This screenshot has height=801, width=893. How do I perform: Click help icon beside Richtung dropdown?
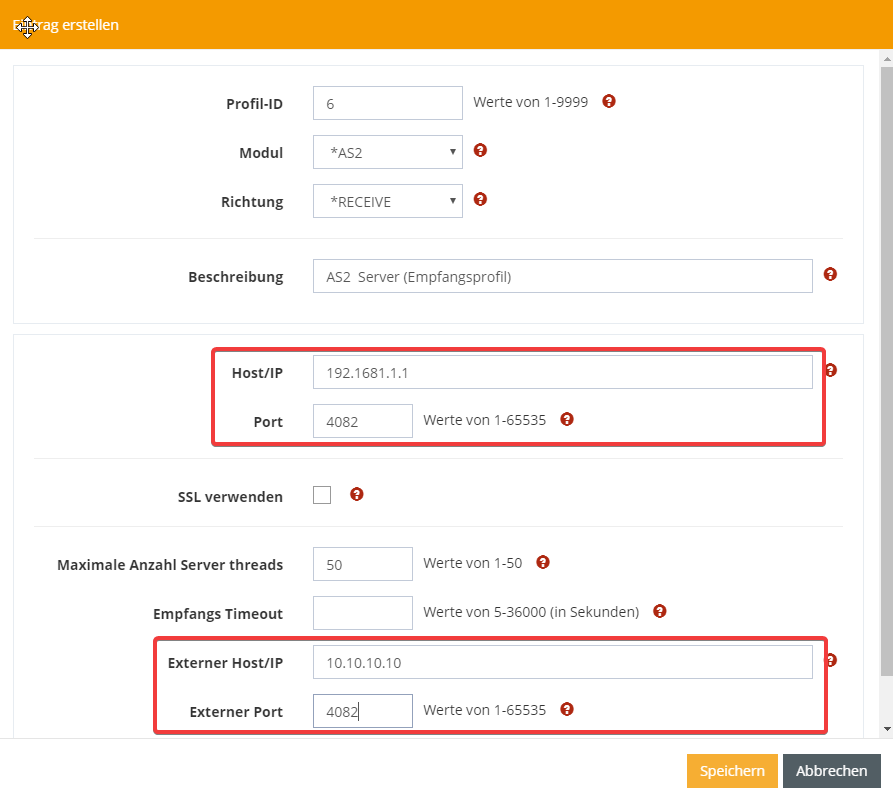[x=480, y=200]
